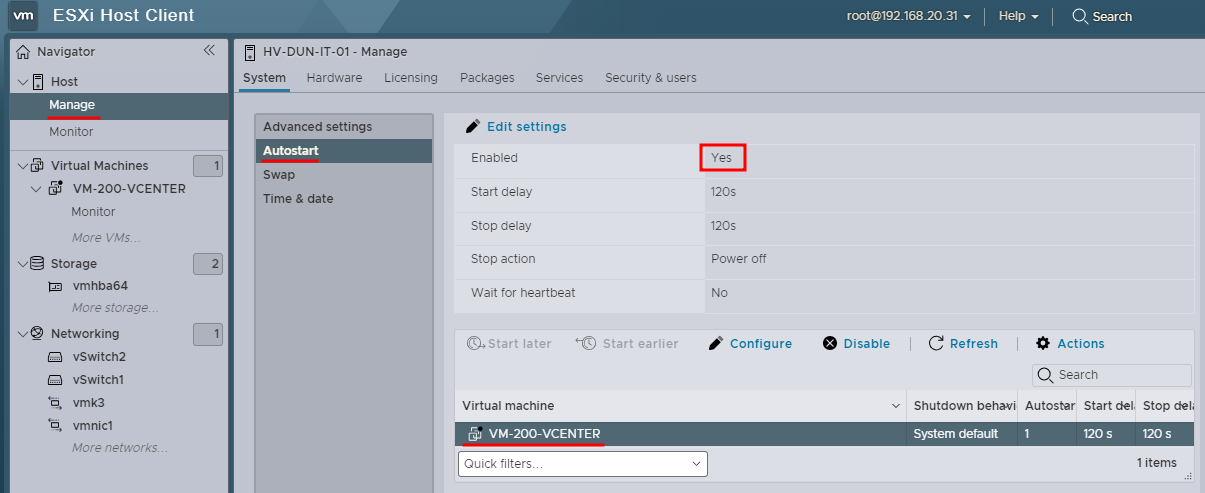Click the VMware vm logo icon

(24, 16)
